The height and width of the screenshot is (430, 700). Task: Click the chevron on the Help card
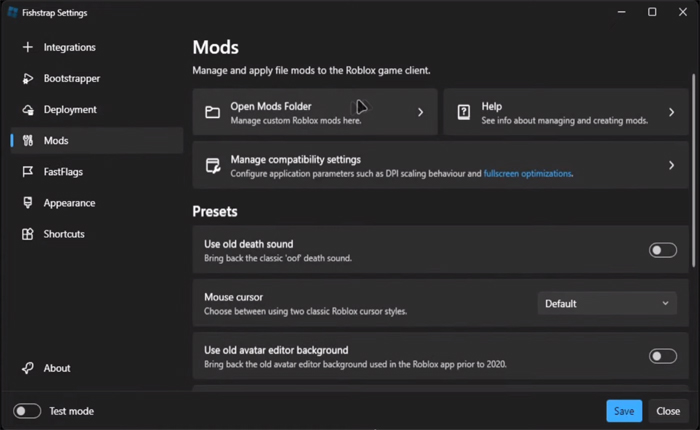pos(671,113)
